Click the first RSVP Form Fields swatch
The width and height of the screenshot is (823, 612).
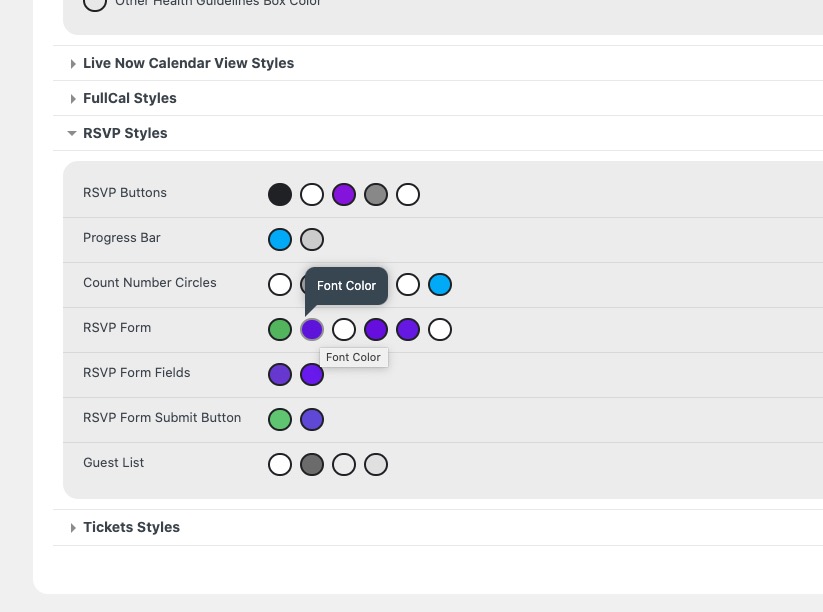(x=280, y=374)
